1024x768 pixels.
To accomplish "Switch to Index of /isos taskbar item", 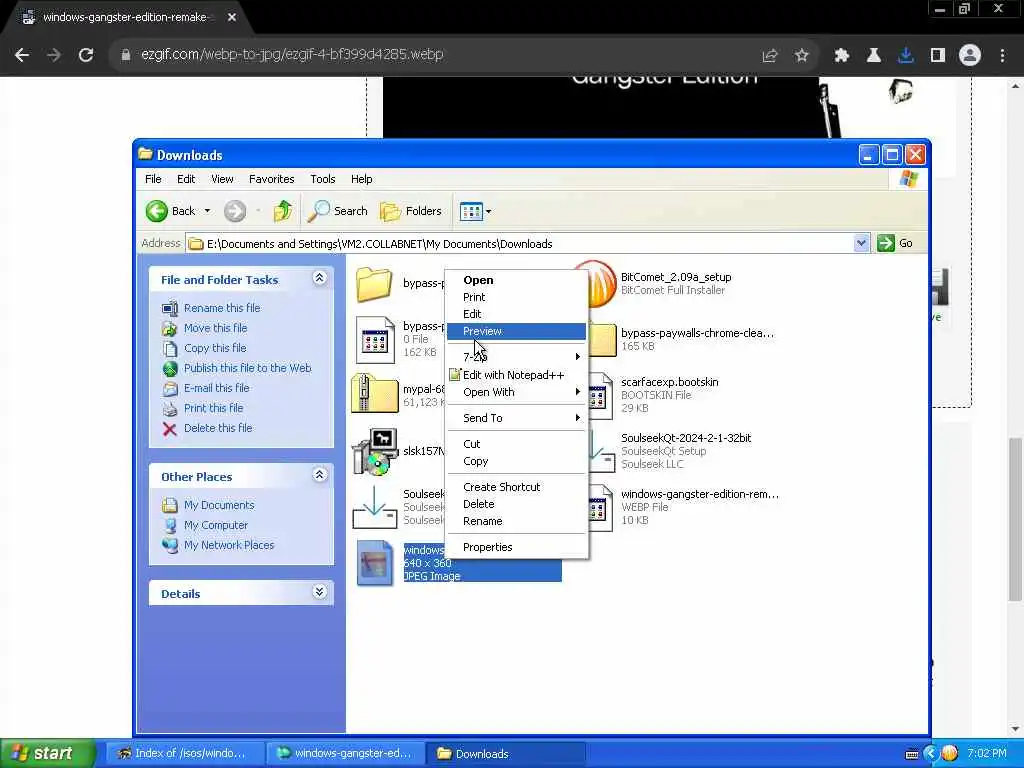I will pos(185,753).
